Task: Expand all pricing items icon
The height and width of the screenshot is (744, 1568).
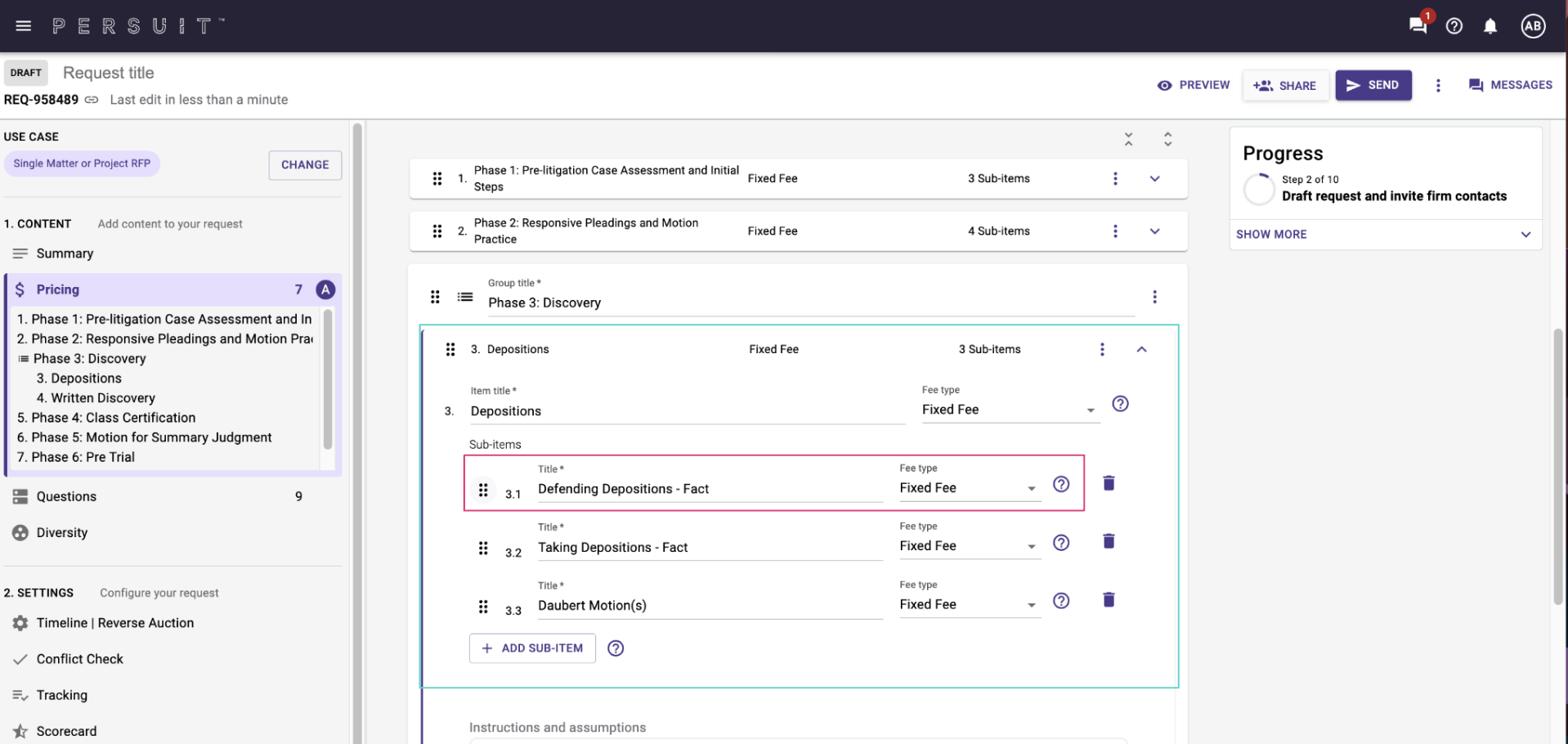Action: pos(1167,139)
